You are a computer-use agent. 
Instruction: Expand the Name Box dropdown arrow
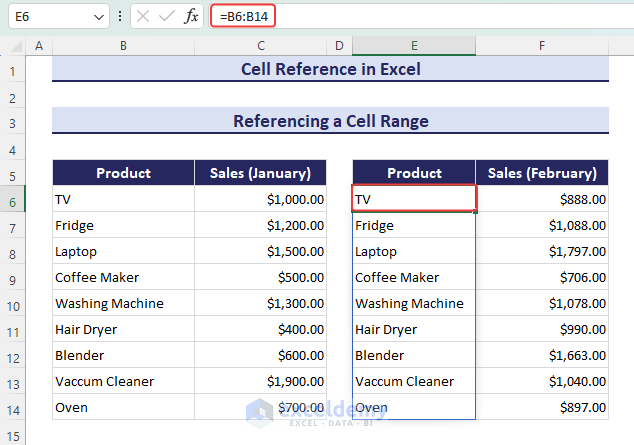point(98,17)
